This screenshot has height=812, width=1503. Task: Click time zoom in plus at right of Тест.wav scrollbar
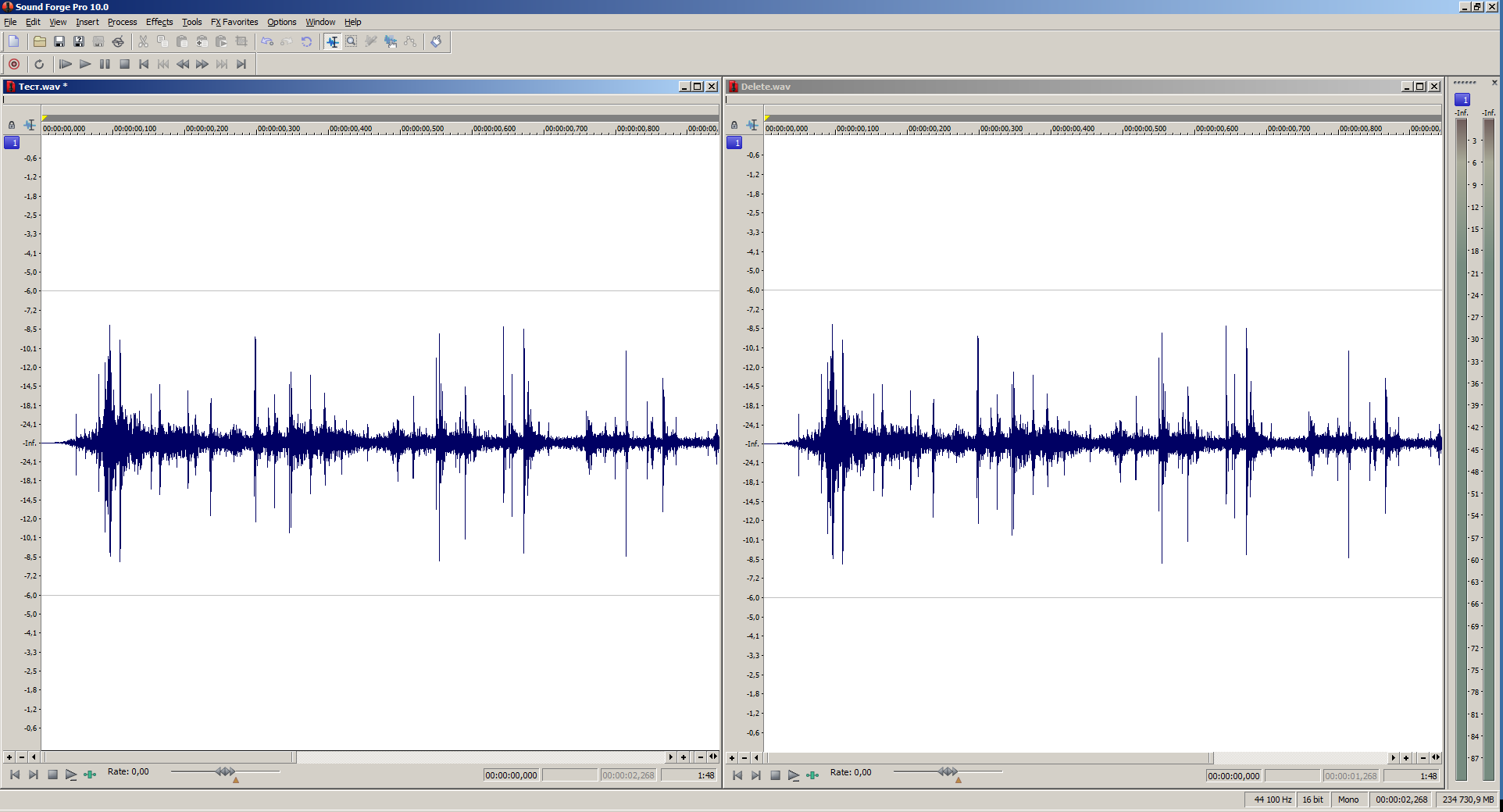684,757
